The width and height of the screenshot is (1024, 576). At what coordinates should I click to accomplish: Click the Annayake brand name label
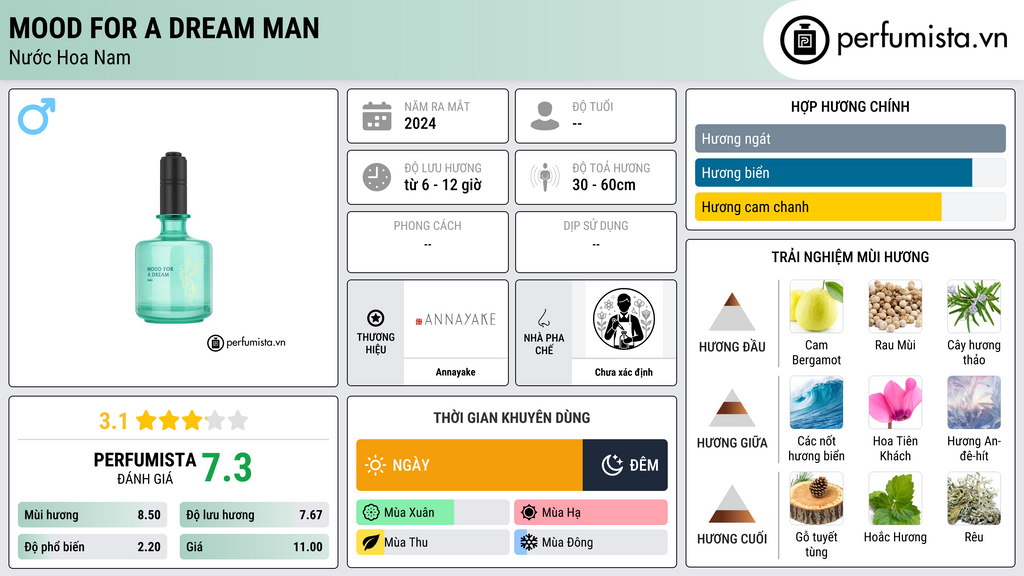pyautogui.click(x=456, y=372)
